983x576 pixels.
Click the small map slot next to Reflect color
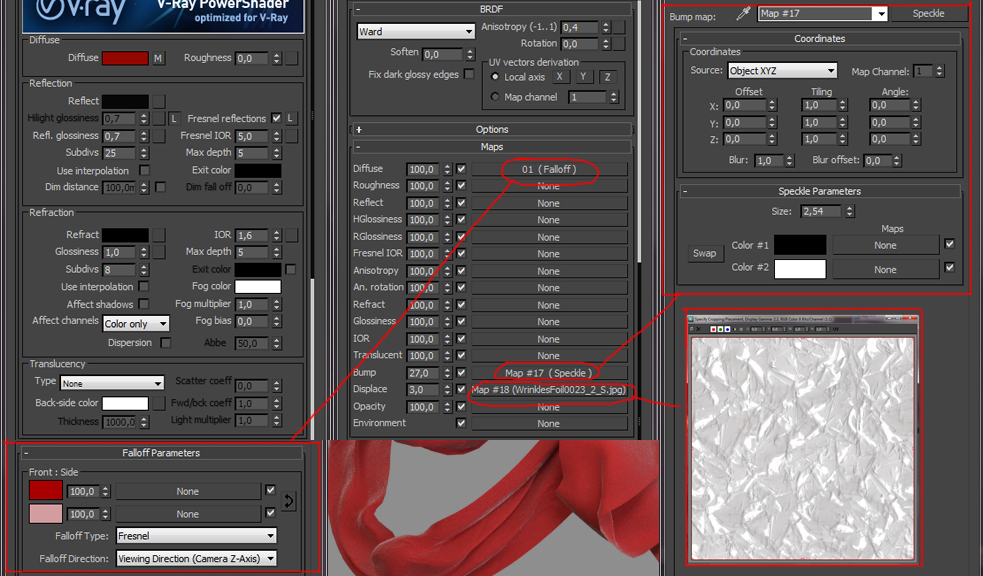click(x=158, y=102)
